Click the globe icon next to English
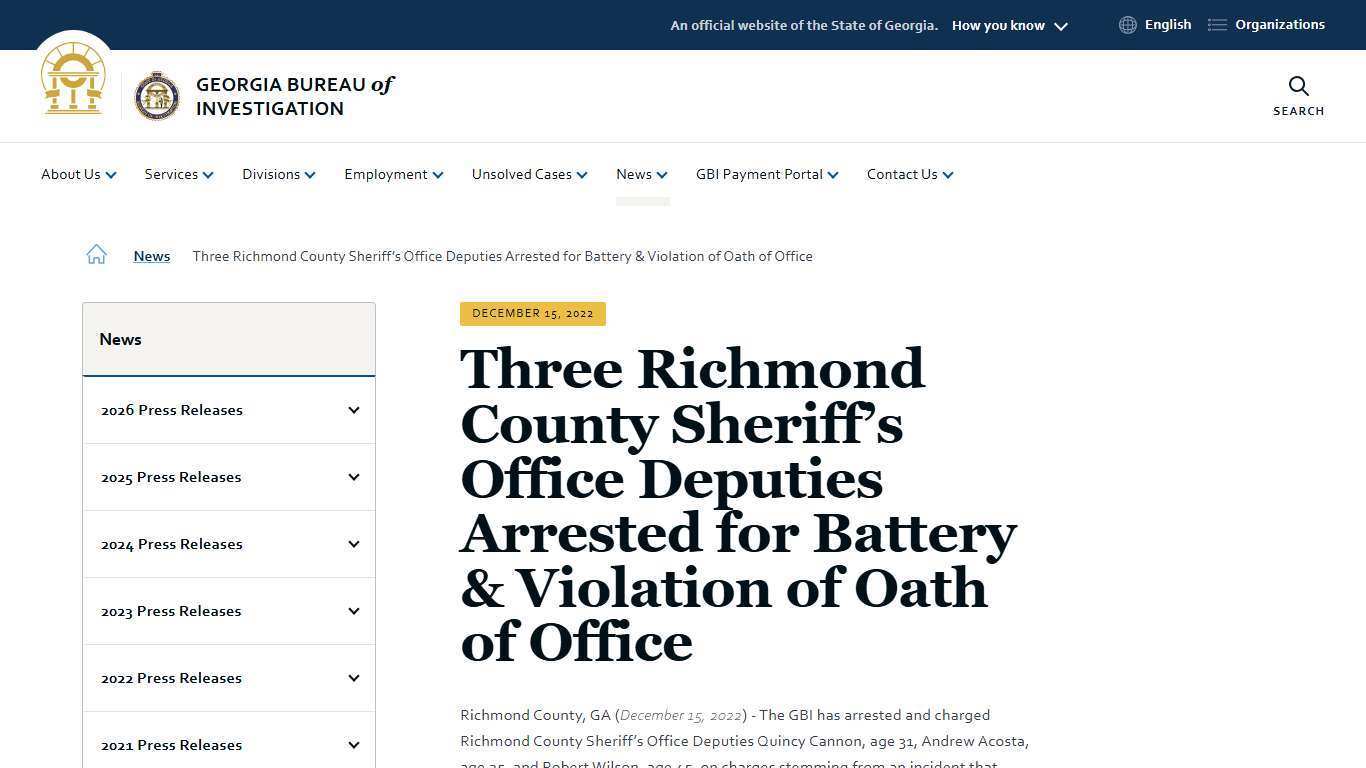Viewport: 1366px width, 768px height. point(1128,24)
